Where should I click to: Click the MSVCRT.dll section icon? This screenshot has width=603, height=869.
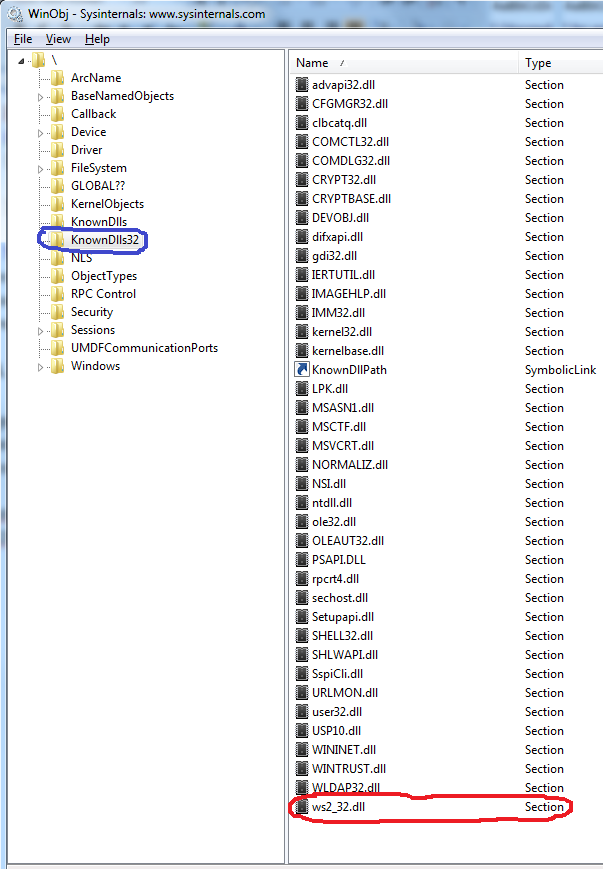302,446
